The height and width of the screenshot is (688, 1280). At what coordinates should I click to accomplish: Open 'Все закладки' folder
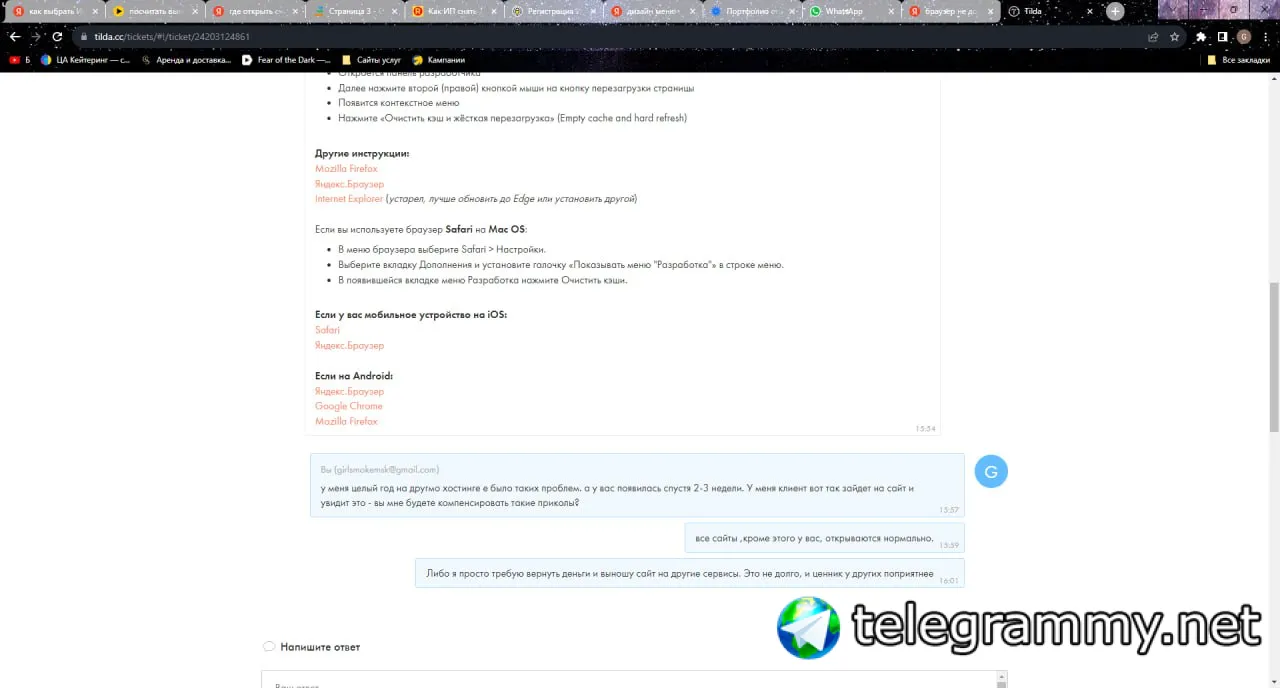coord(1238,60)
